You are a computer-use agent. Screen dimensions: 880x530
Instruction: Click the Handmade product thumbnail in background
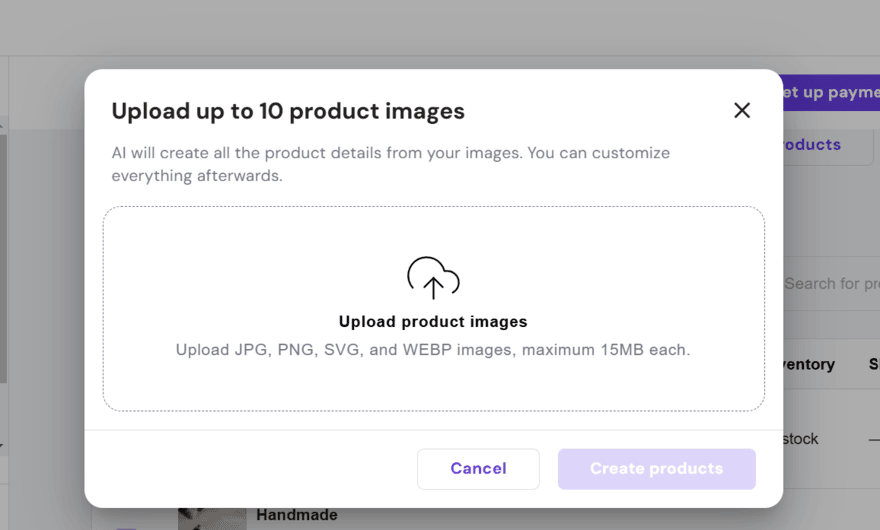pyautogui.click(x=212, y=519)
